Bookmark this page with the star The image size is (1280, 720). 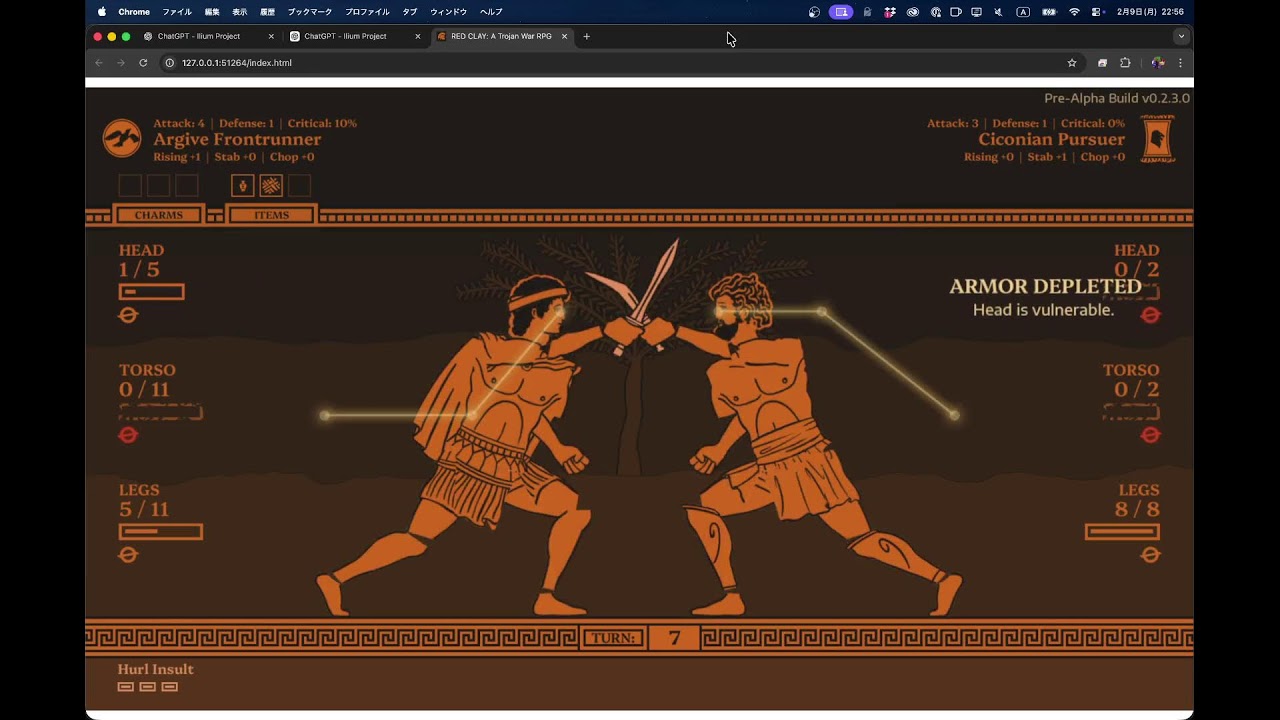(x=1072, y=63)
